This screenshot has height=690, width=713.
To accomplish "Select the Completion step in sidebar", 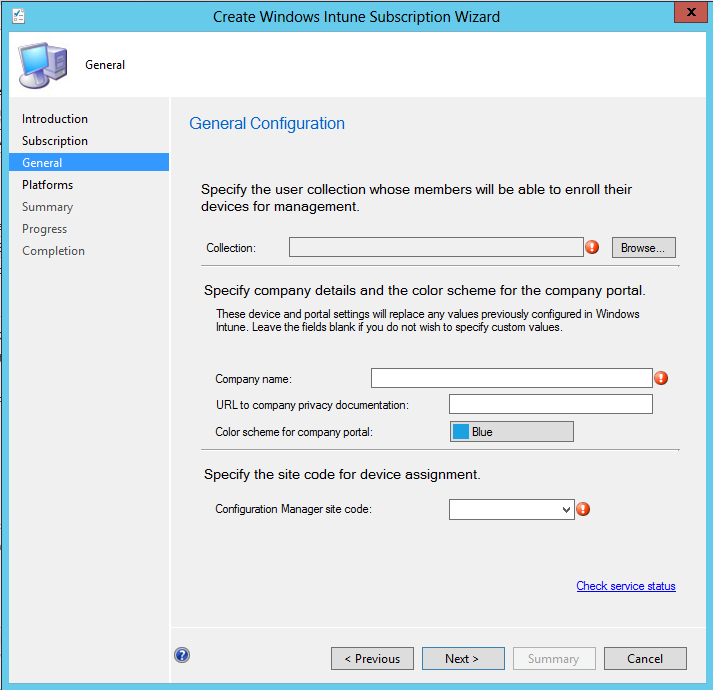I will tap(53, 251).
